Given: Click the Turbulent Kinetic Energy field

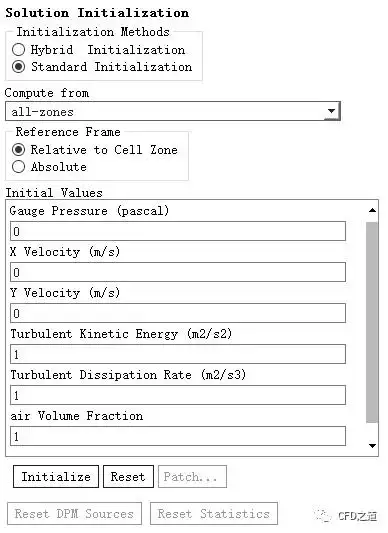Looking at the screenshot, I should pyautogui.click(x=178, y=354).
